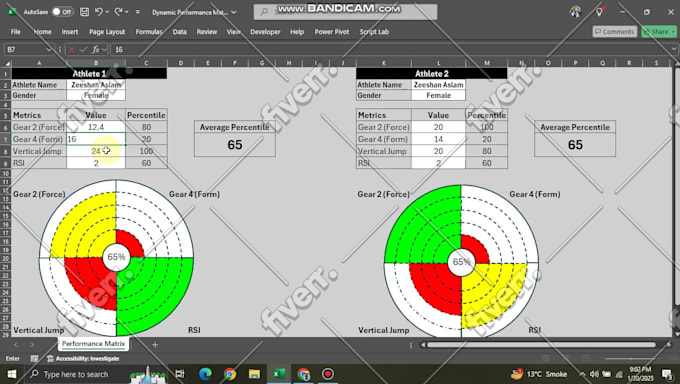Select Athlete 1 Gear 2 value 12.4
Viewport: 680px width, 384px height.
pos(96,127)
